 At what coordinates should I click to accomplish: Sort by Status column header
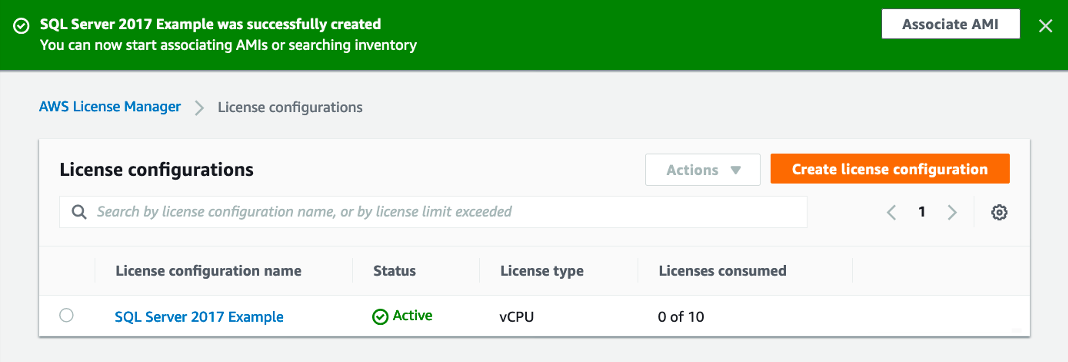394,271
